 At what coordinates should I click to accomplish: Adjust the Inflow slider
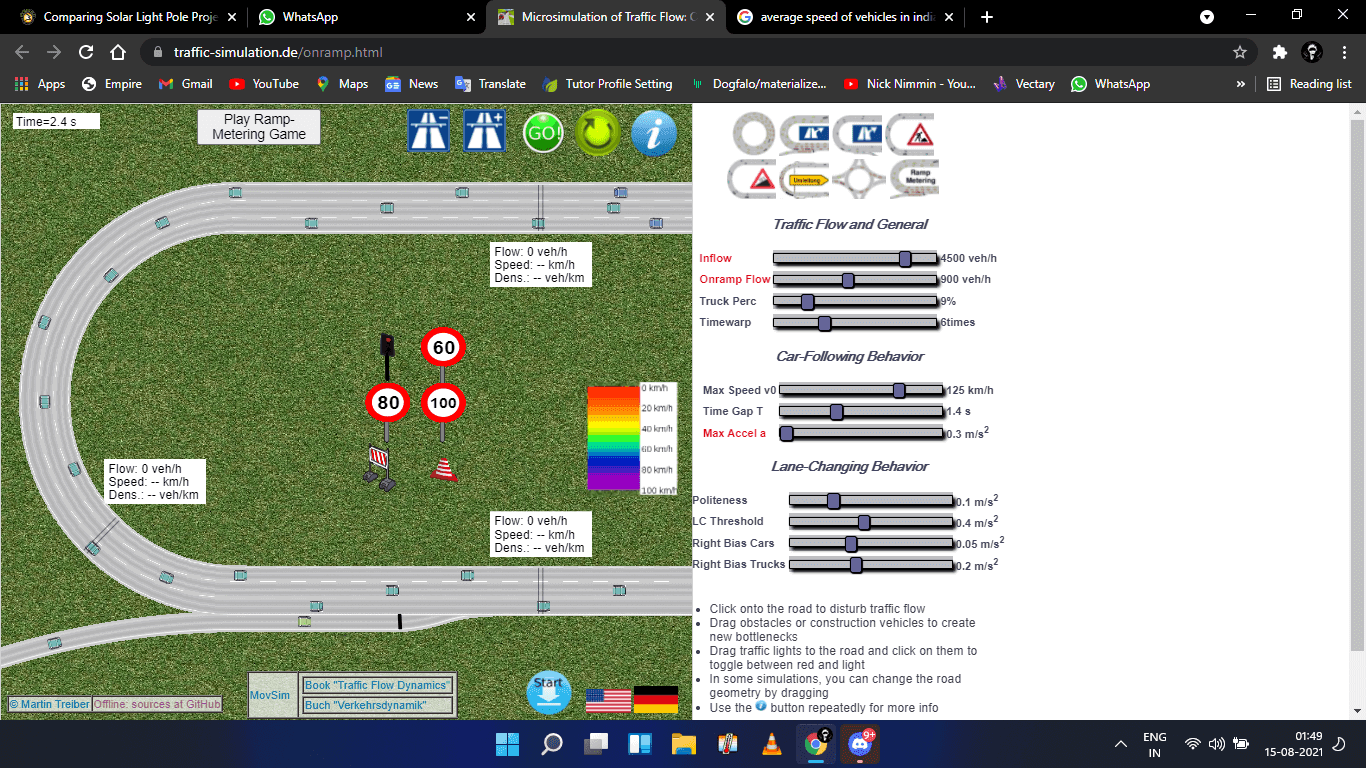pyautogui.click(x=855, y=259)
